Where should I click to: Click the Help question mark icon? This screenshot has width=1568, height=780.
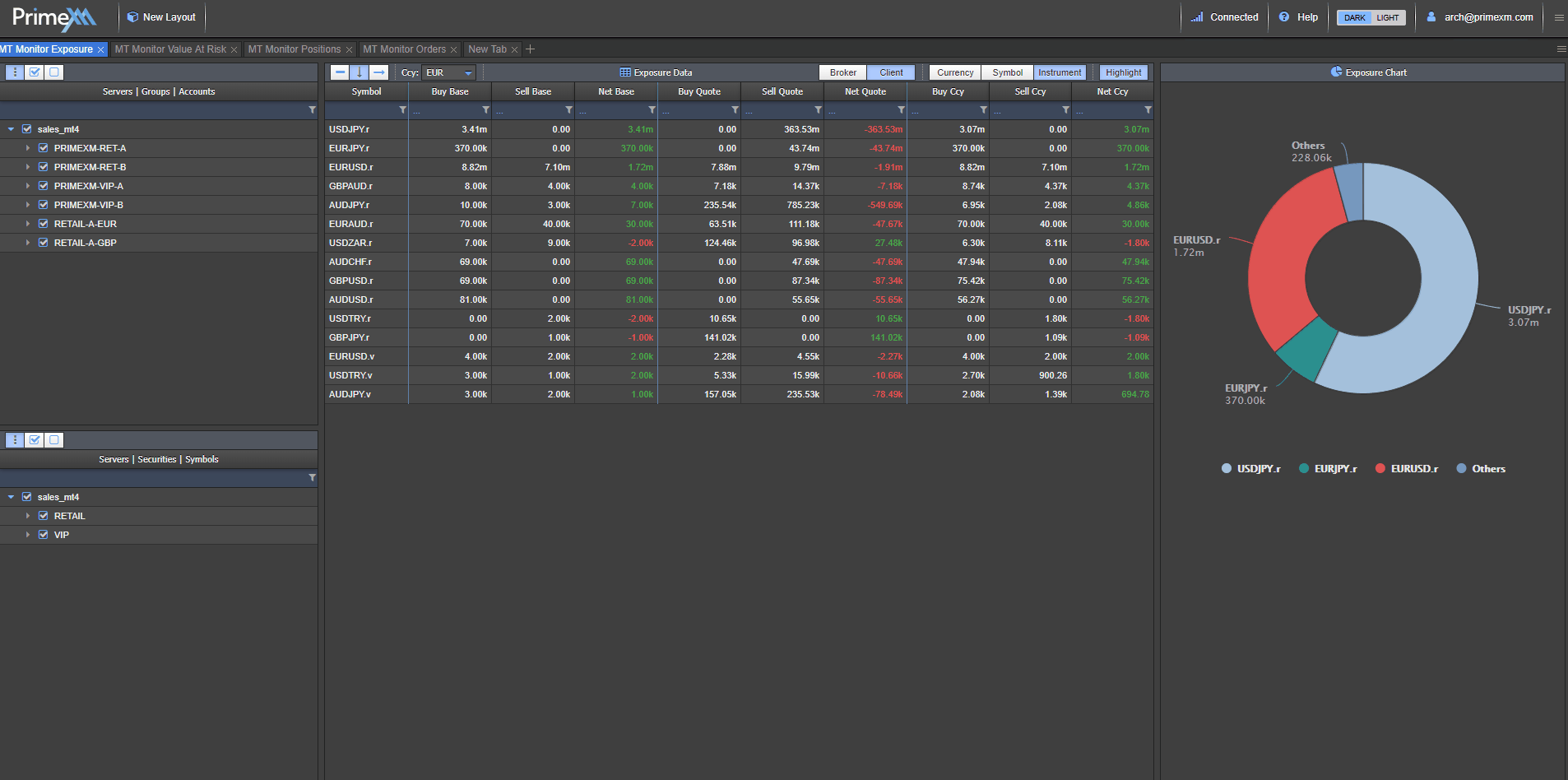tap(1284, 17)
